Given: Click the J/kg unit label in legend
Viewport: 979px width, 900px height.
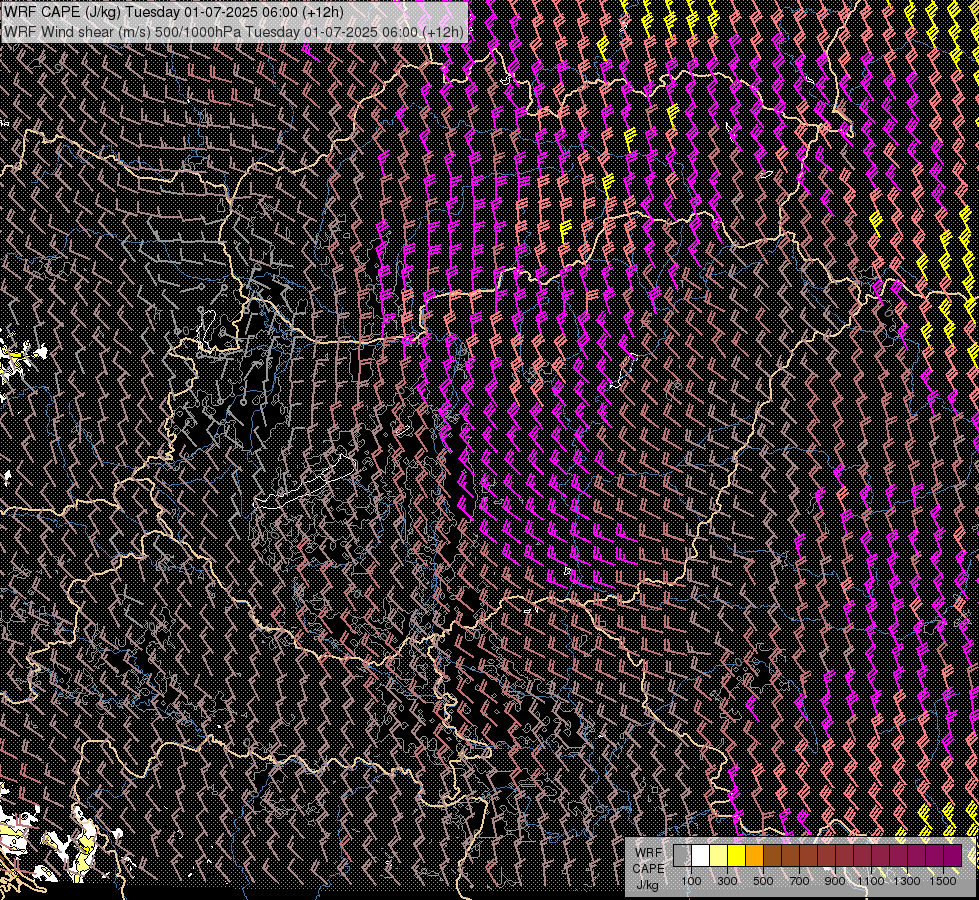Looking at the screenshot, I should pos(647,885).
